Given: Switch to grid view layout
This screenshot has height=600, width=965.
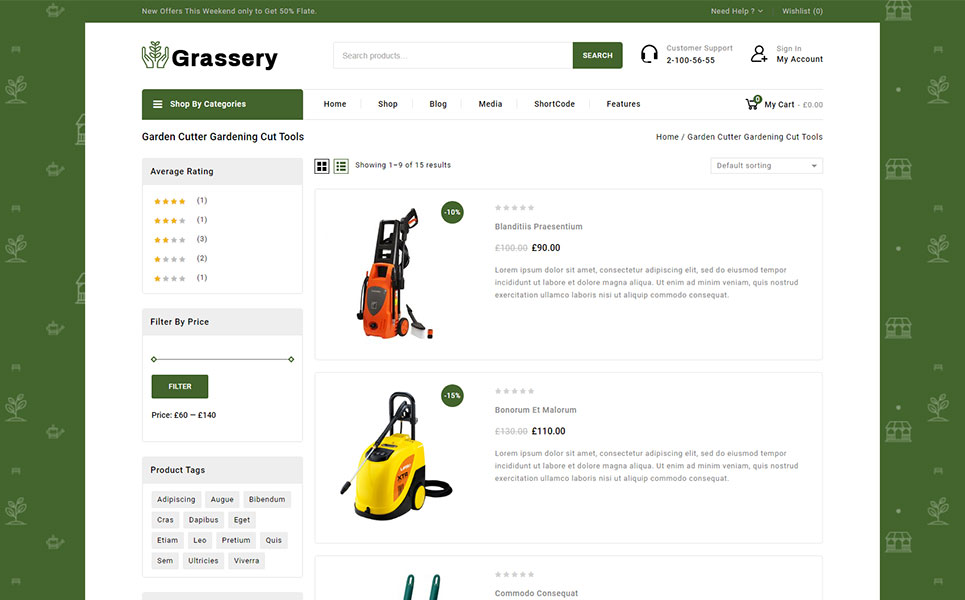Looking at the screenshot, I should (322, 166).
